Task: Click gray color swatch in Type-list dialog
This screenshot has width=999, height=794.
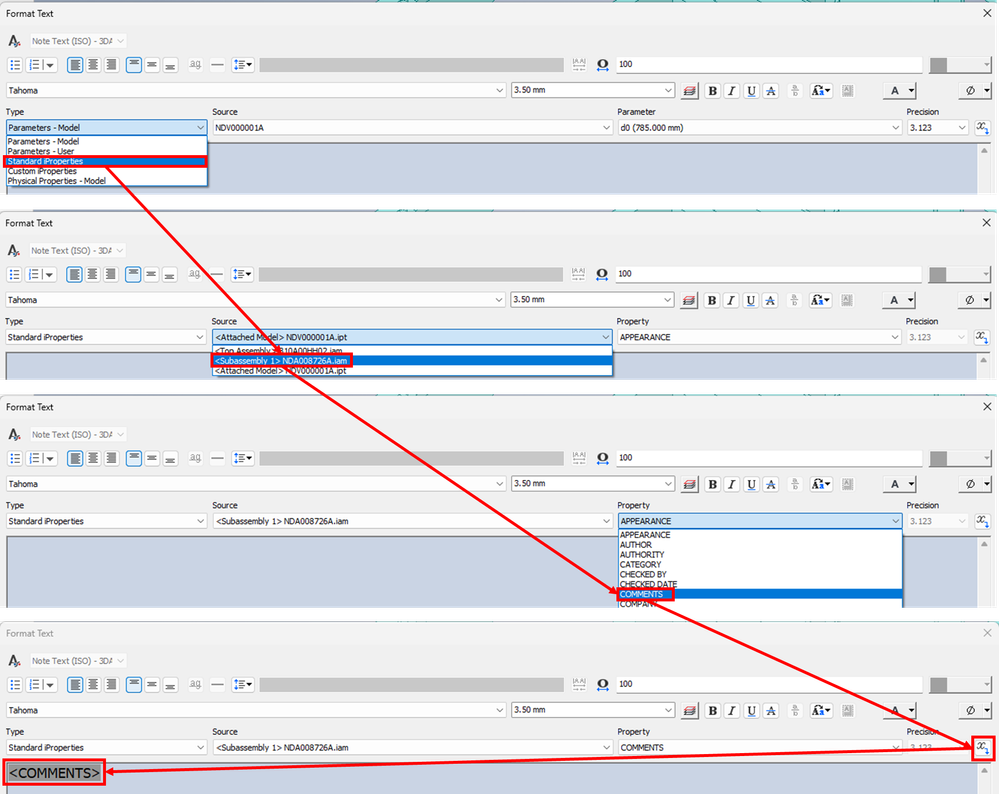Action: (959, 64)
